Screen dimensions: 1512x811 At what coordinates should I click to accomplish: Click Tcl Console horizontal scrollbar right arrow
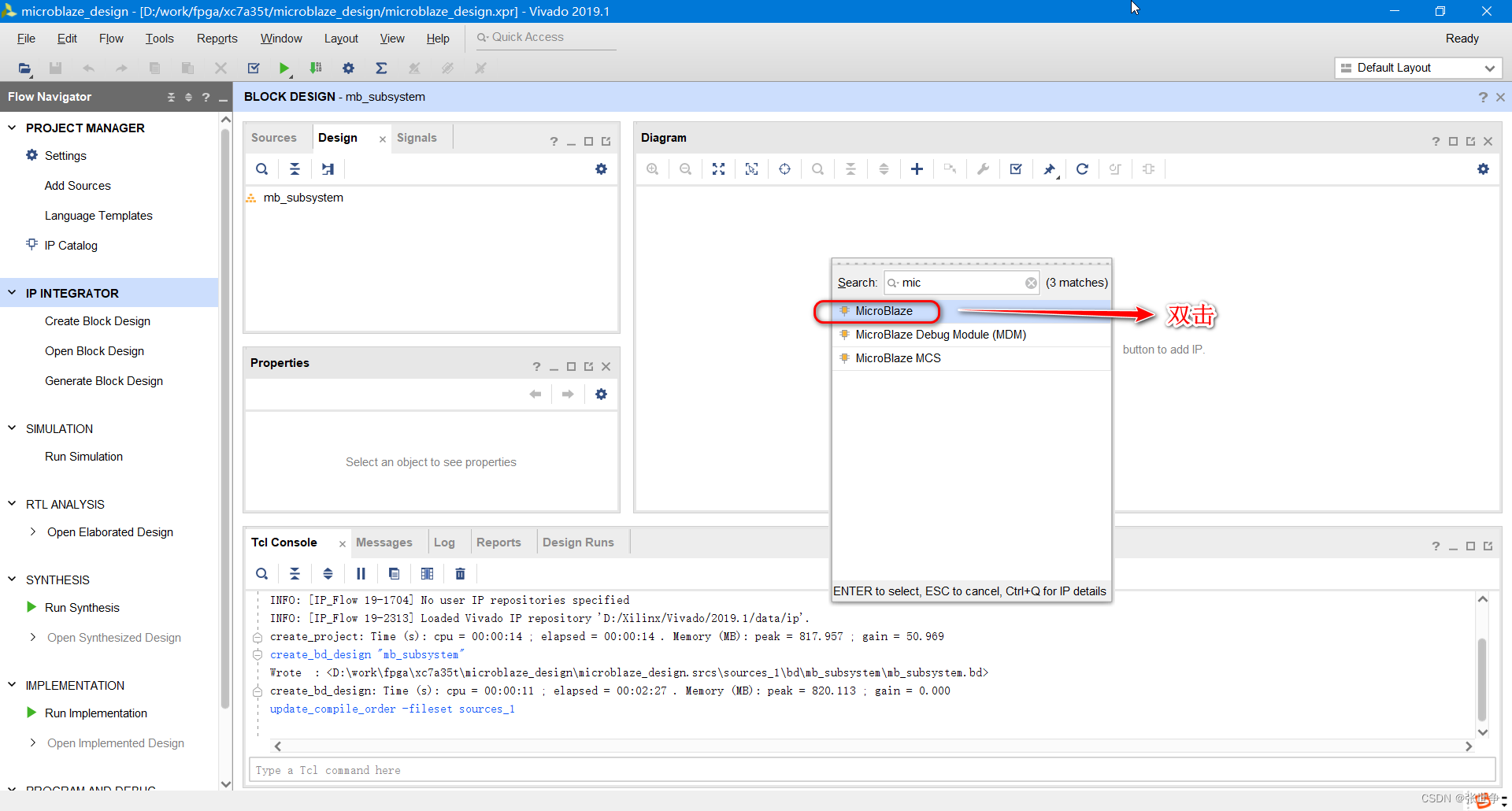point(1469,746)
